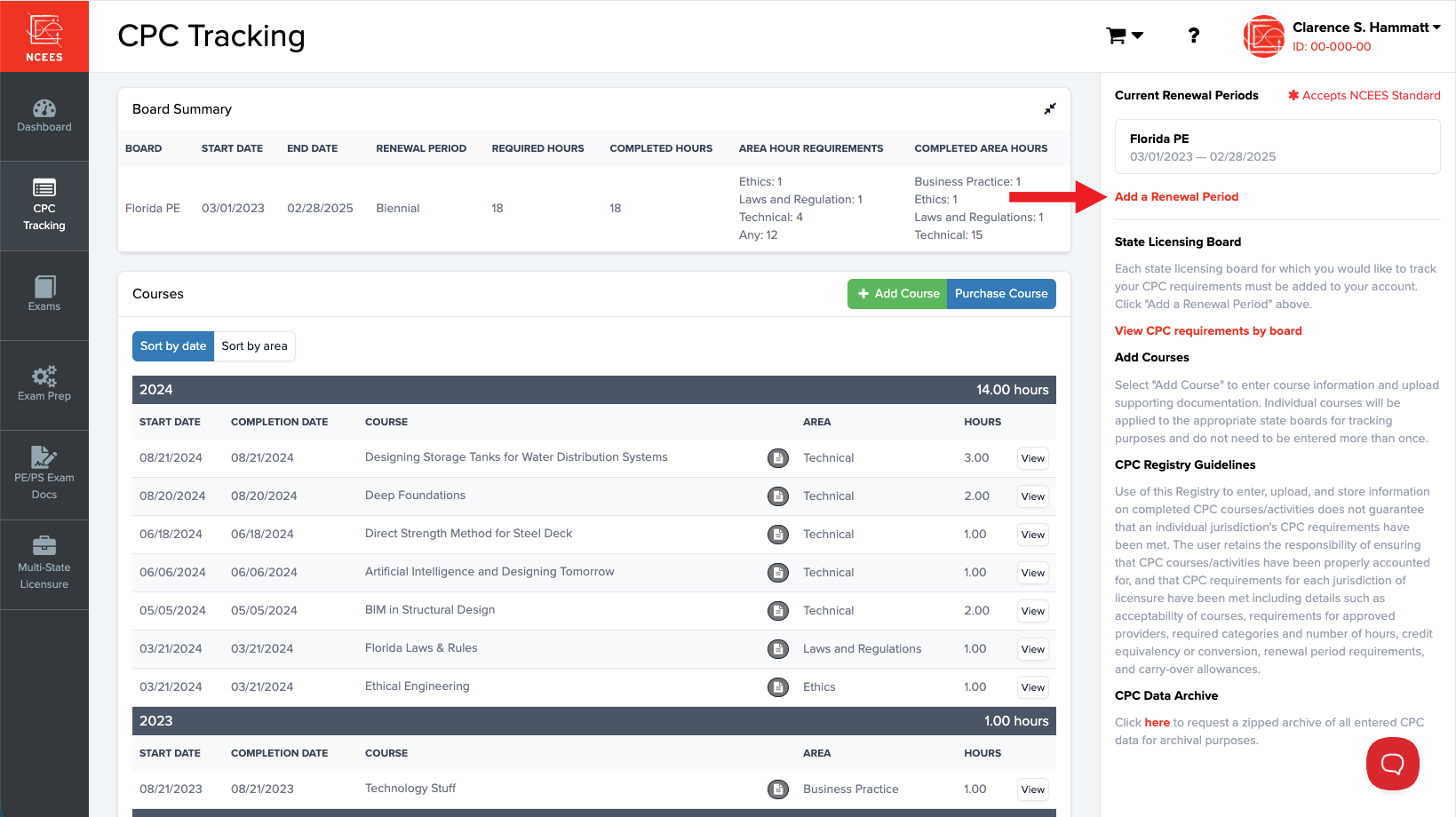
Task: View the Artificial Intelligence course entry
Action: [x=1033, y=573]
